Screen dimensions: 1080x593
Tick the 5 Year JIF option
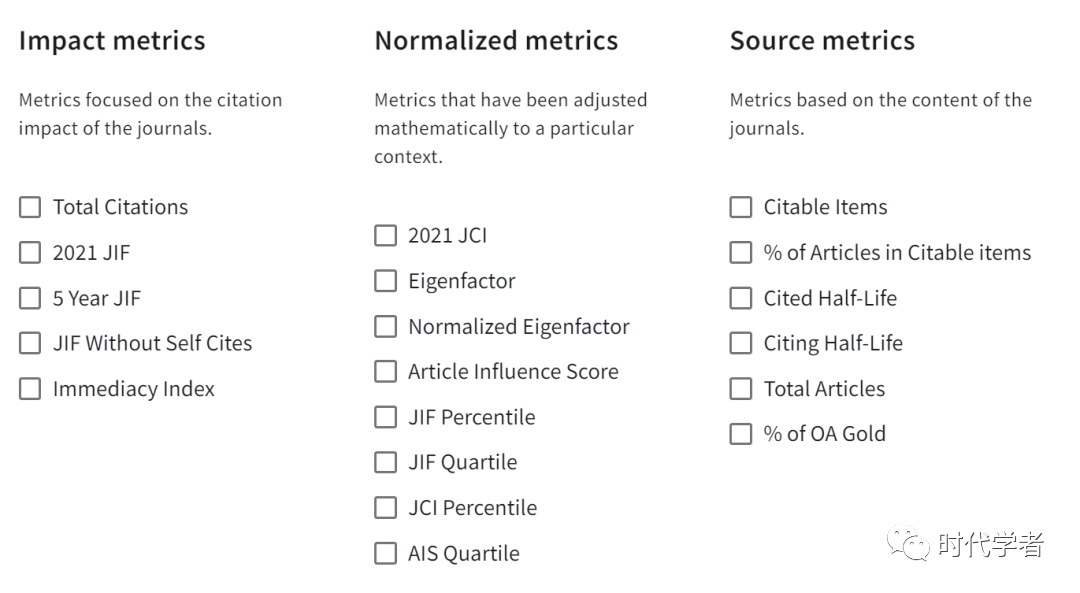tap(30, 298)
